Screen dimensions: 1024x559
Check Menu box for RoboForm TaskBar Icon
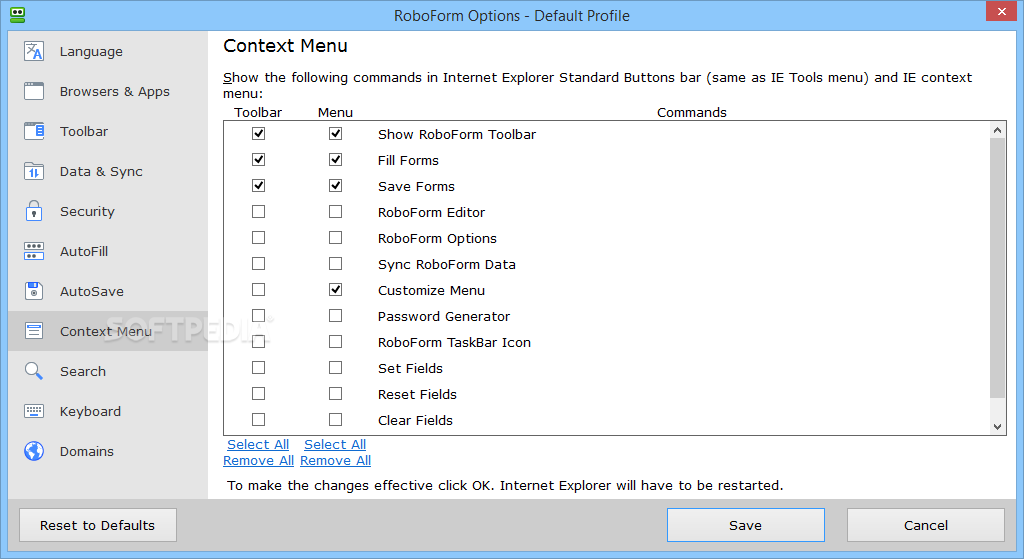[335, 342]
